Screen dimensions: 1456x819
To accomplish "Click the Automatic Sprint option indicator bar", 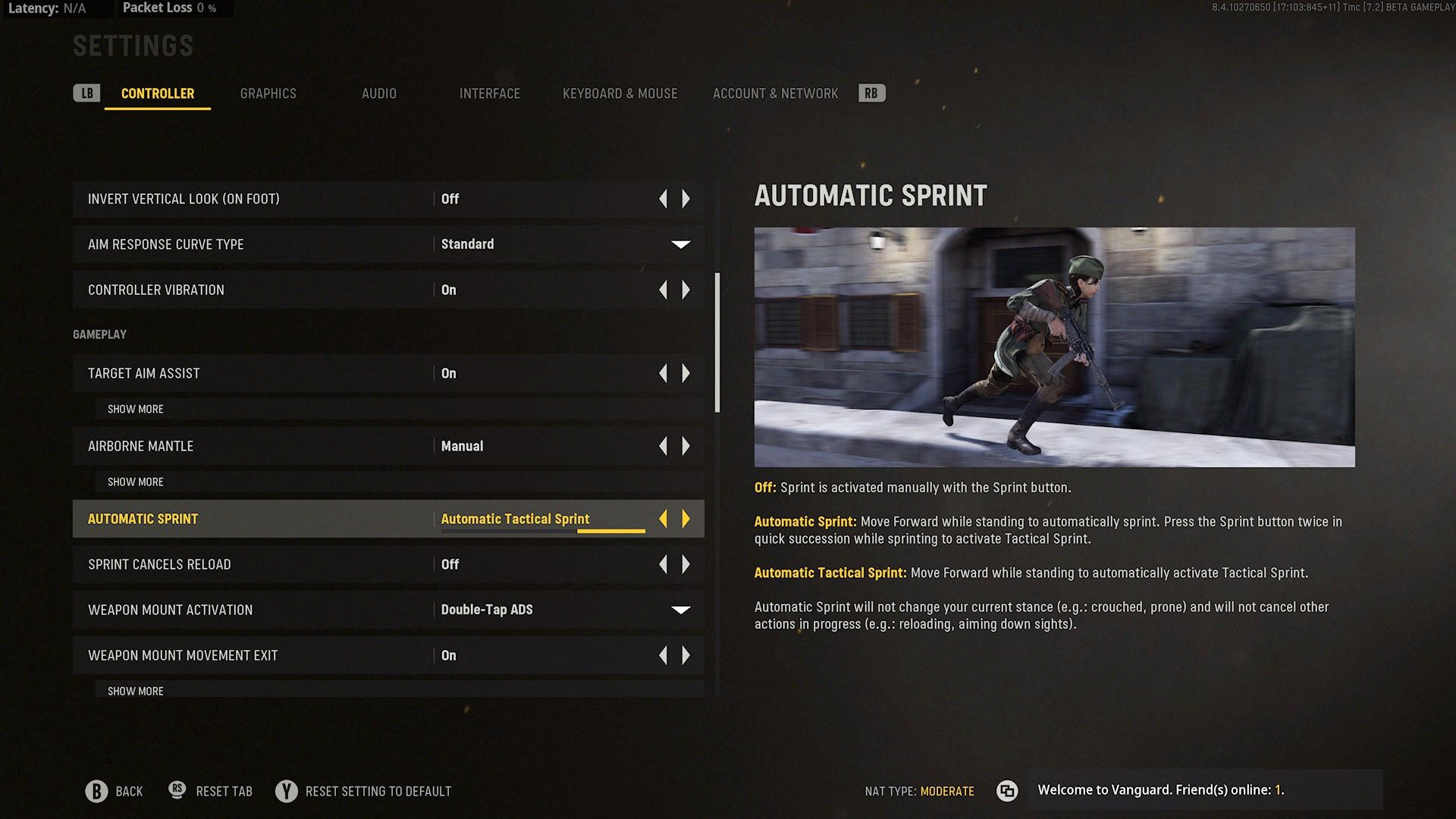I will tap(543, 531).
